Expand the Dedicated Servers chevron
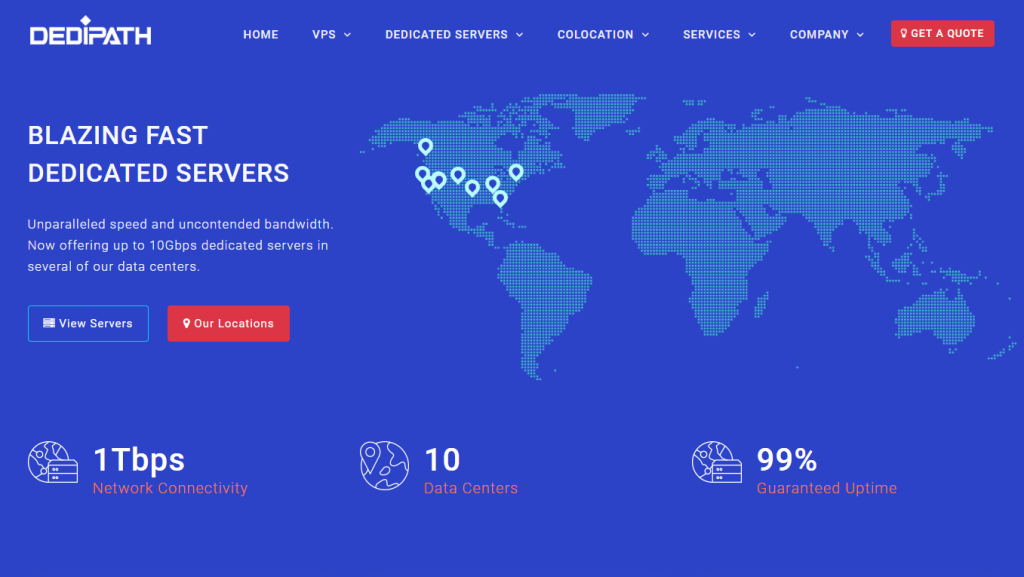Viewport: 1024px width, 577px height. pyautogui.click(x=520, y=35)
